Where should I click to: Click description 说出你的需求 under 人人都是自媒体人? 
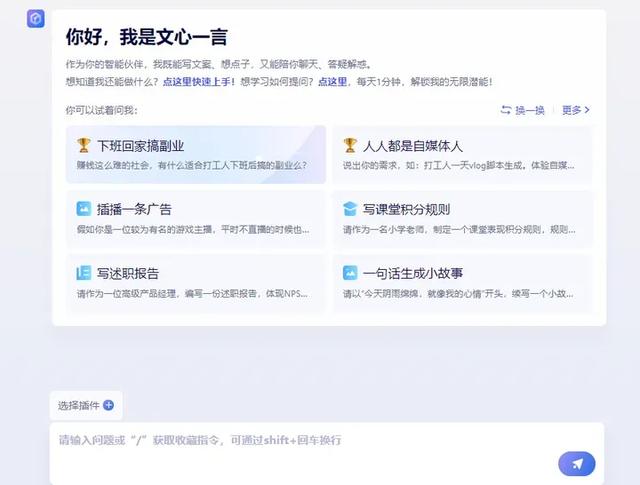[x=458, y=165]
